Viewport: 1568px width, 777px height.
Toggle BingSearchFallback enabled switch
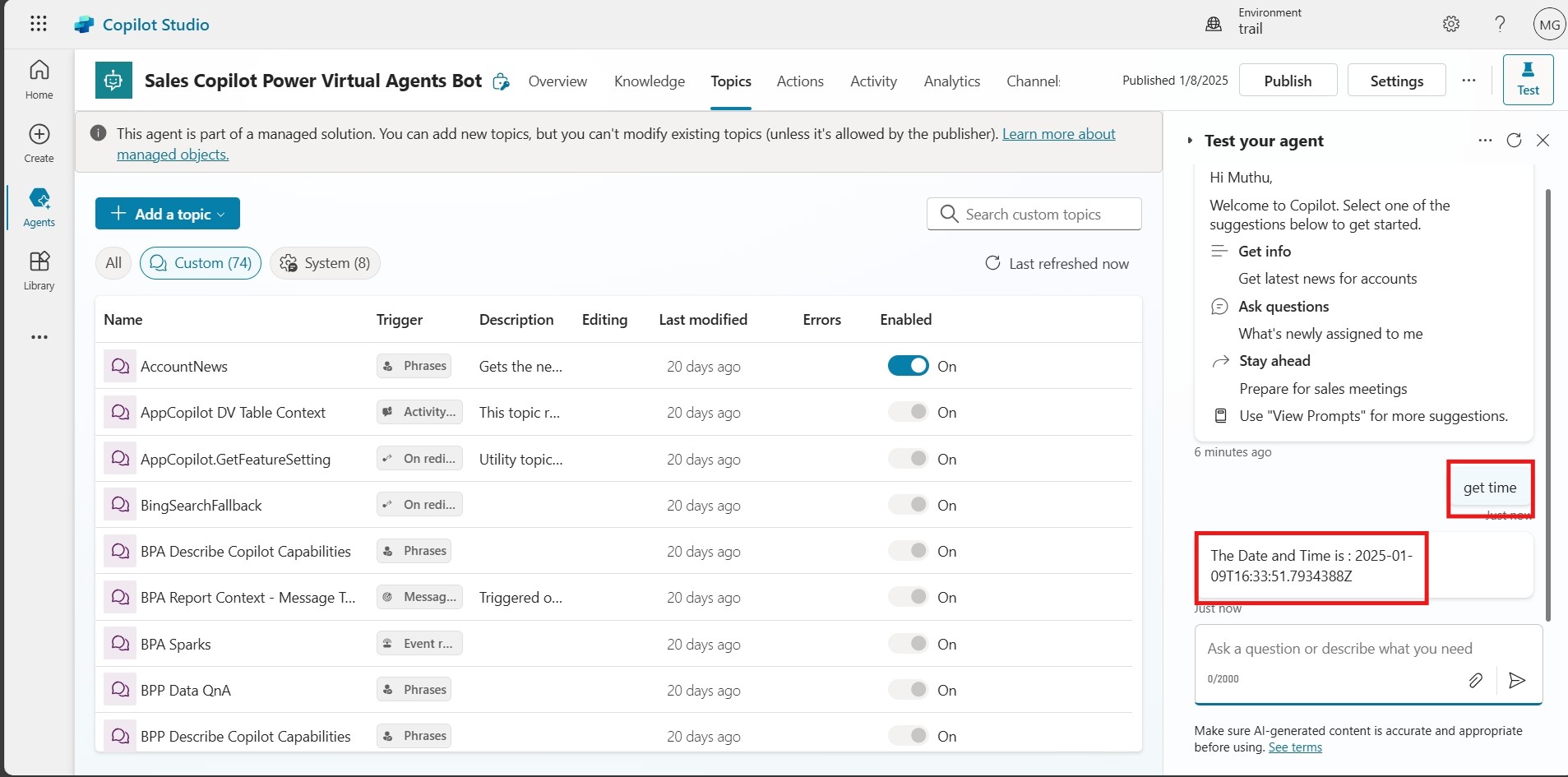pyautogui.click(x=908, y=505)
